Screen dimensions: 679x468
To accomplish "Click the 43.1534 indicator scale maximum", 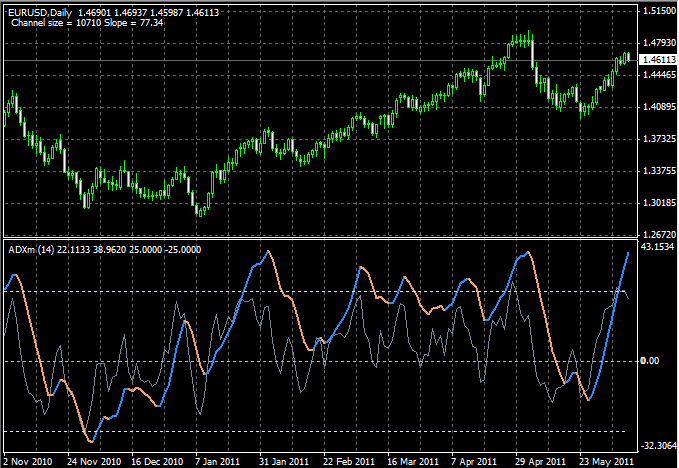I will (658, 247).
